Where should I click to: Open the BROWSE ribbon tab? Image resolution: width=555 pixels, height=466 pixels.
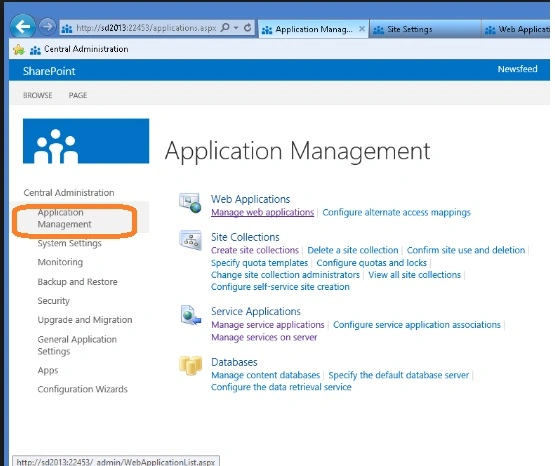coord(38,95)
